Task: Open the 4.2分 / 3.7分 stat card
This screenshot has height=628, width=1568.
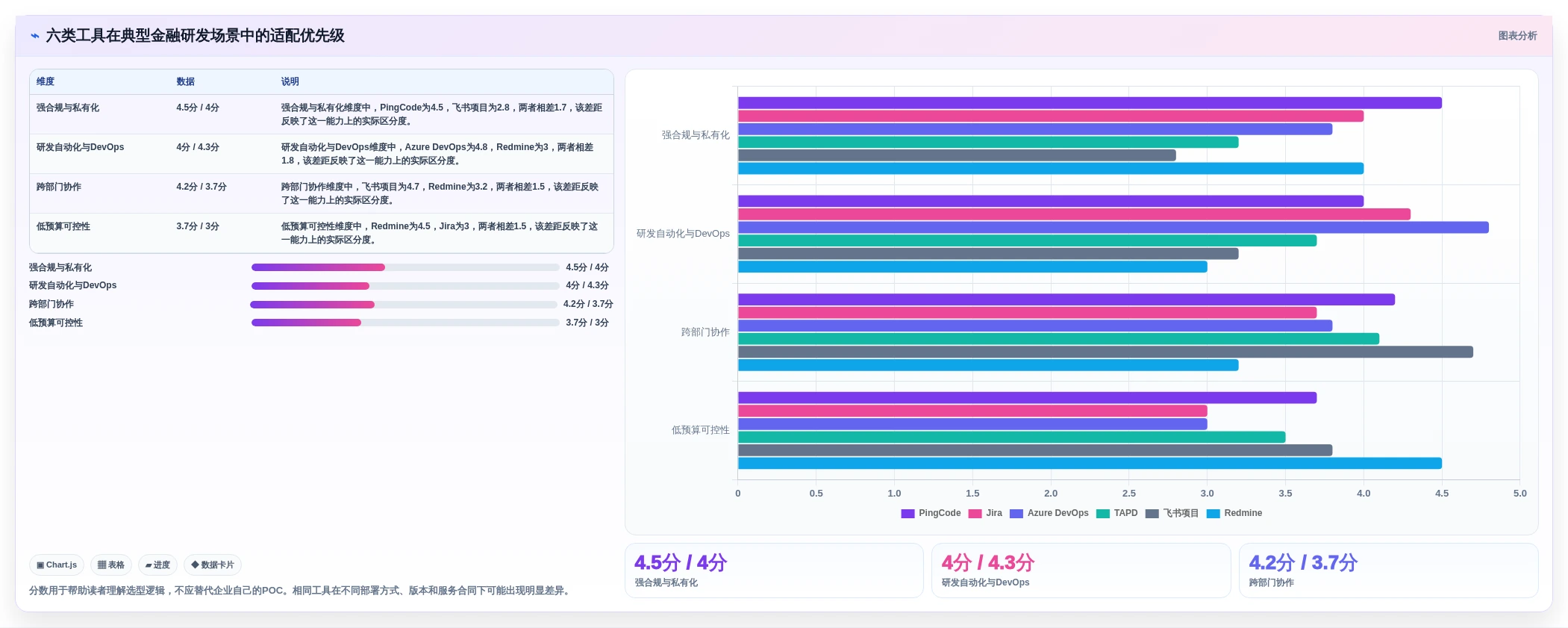Action: [1388, 571]
